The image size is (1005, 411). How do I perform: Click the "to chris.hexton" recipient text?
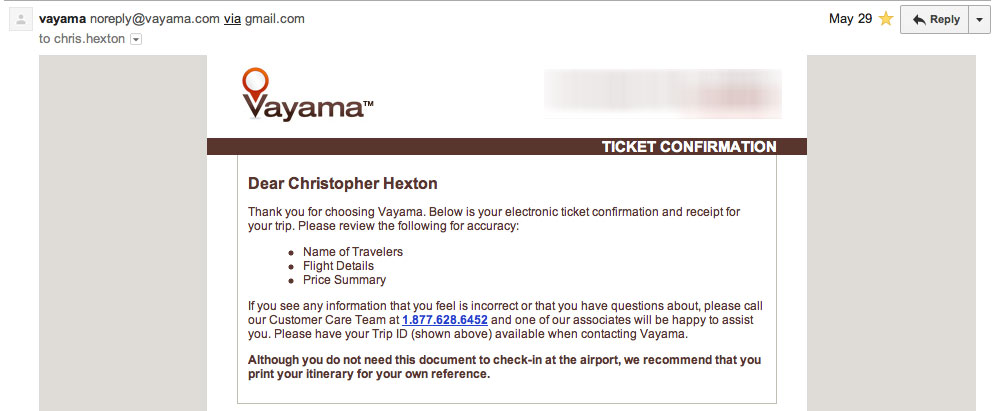click(82, 39)
